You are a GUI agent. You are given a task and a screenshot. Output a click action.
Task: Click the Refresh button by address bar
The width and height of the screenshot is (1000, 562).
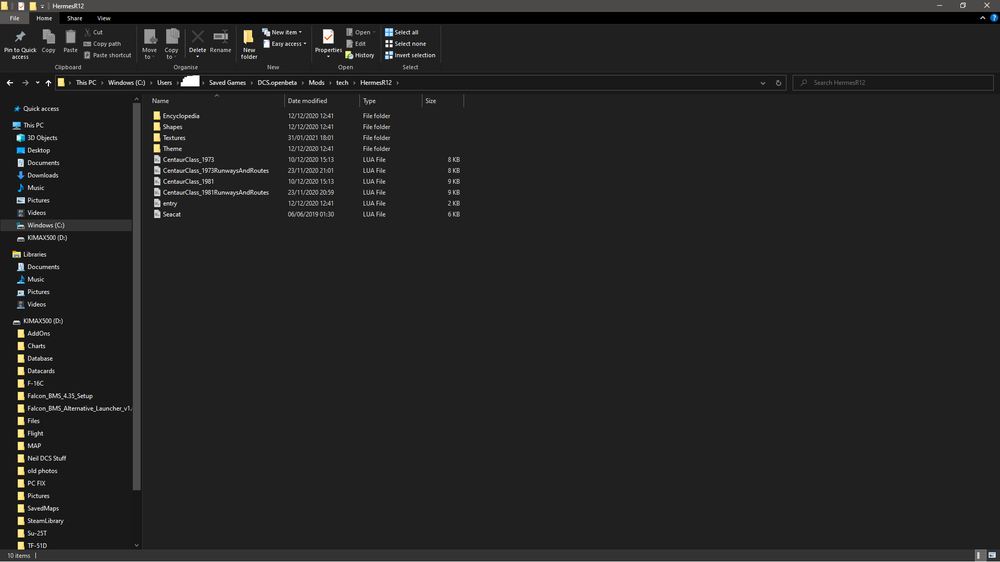[x=778, y=82]
